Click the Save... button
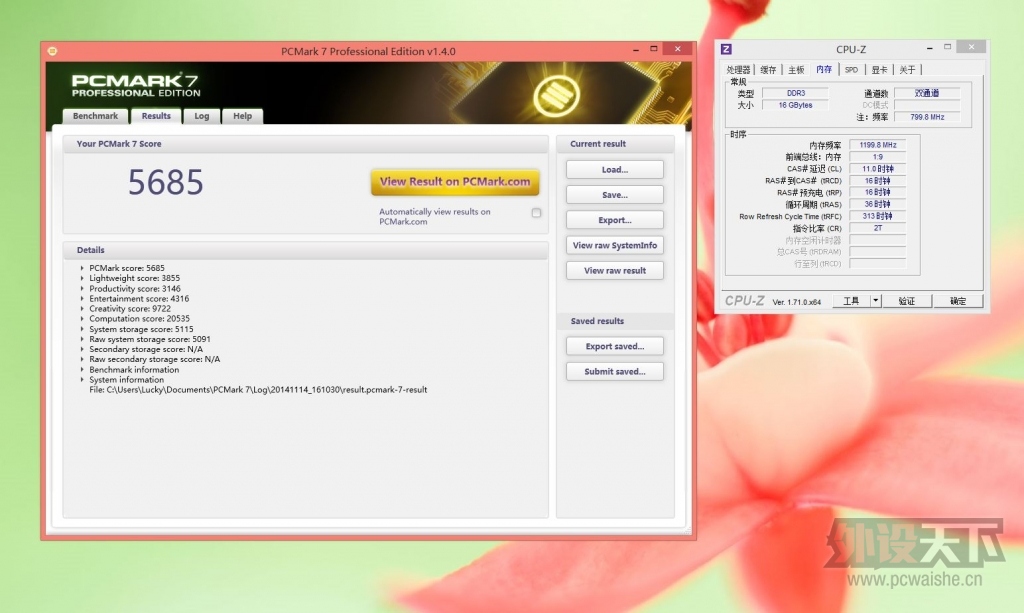 click(615, 195)
